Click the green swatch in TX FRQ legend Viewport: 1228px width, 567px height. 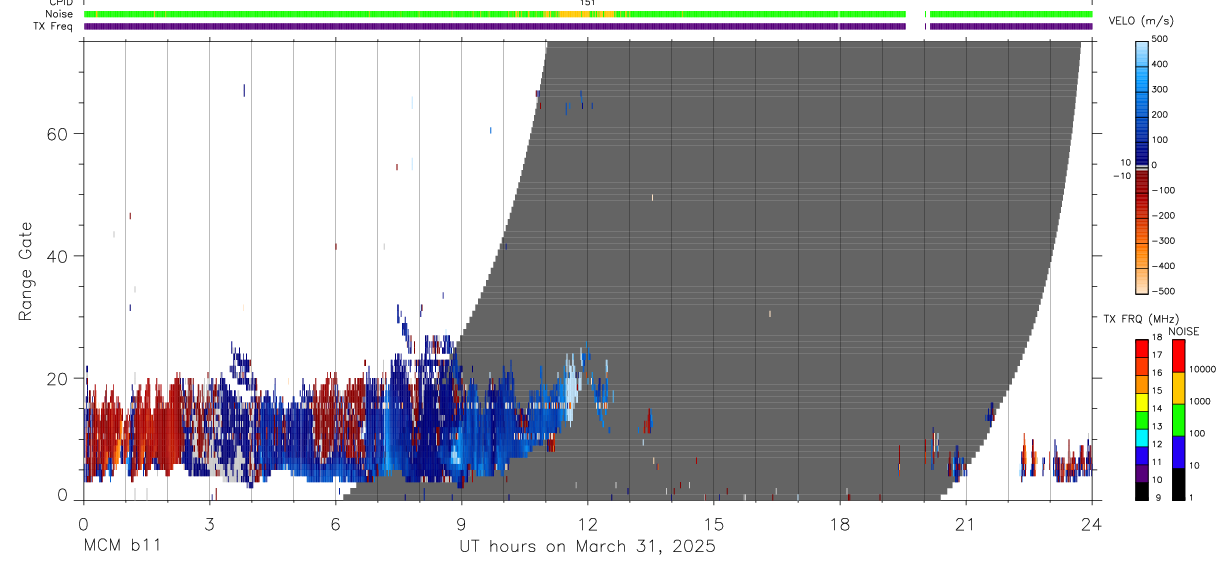pyautogui.click(x=1142, y=418)
